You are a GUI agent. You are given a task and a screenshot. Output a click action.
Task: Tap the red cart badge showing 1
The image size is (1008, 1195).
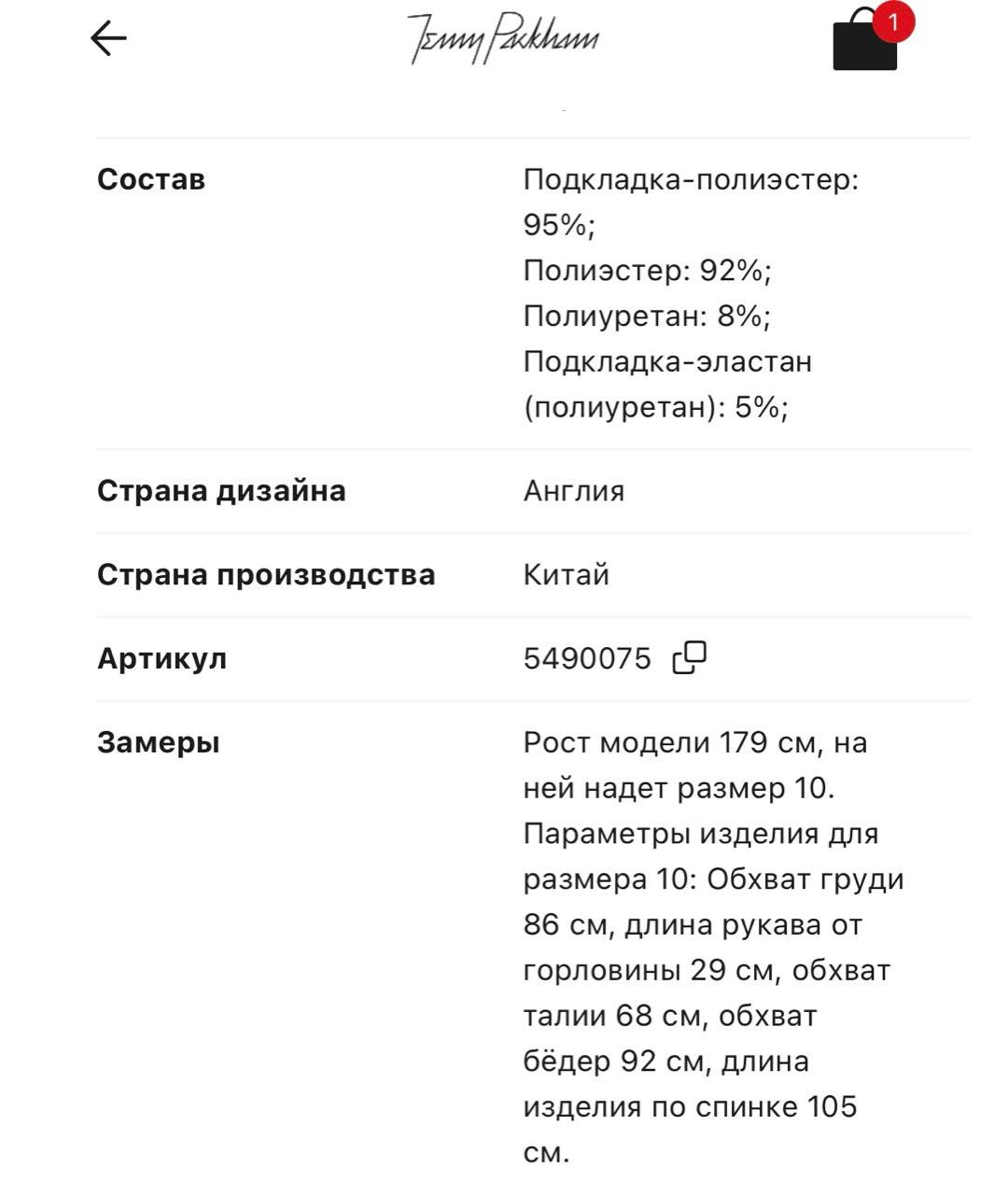[x=893, y=21]
